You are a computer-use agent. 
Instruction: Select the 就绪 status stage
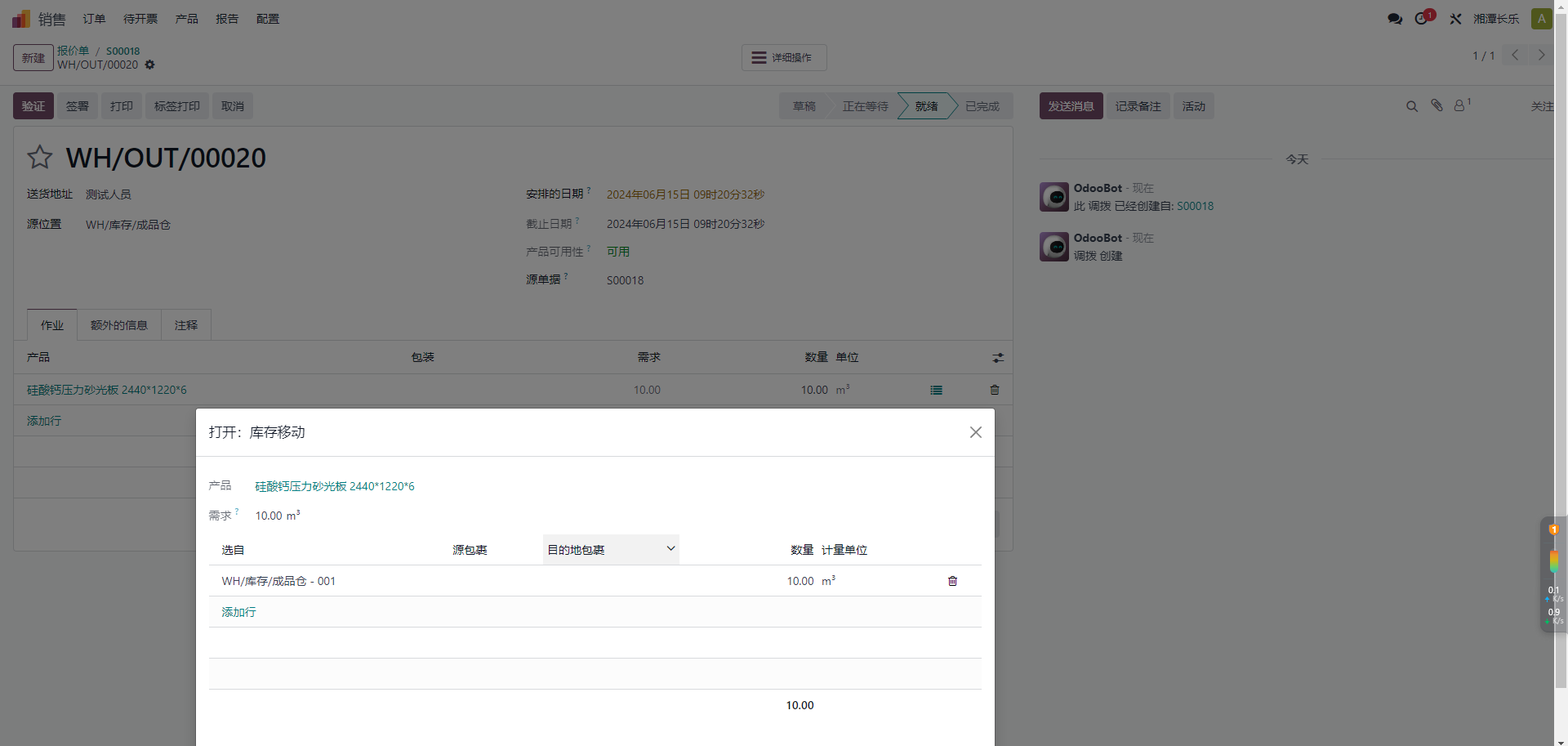coord(926,106)
